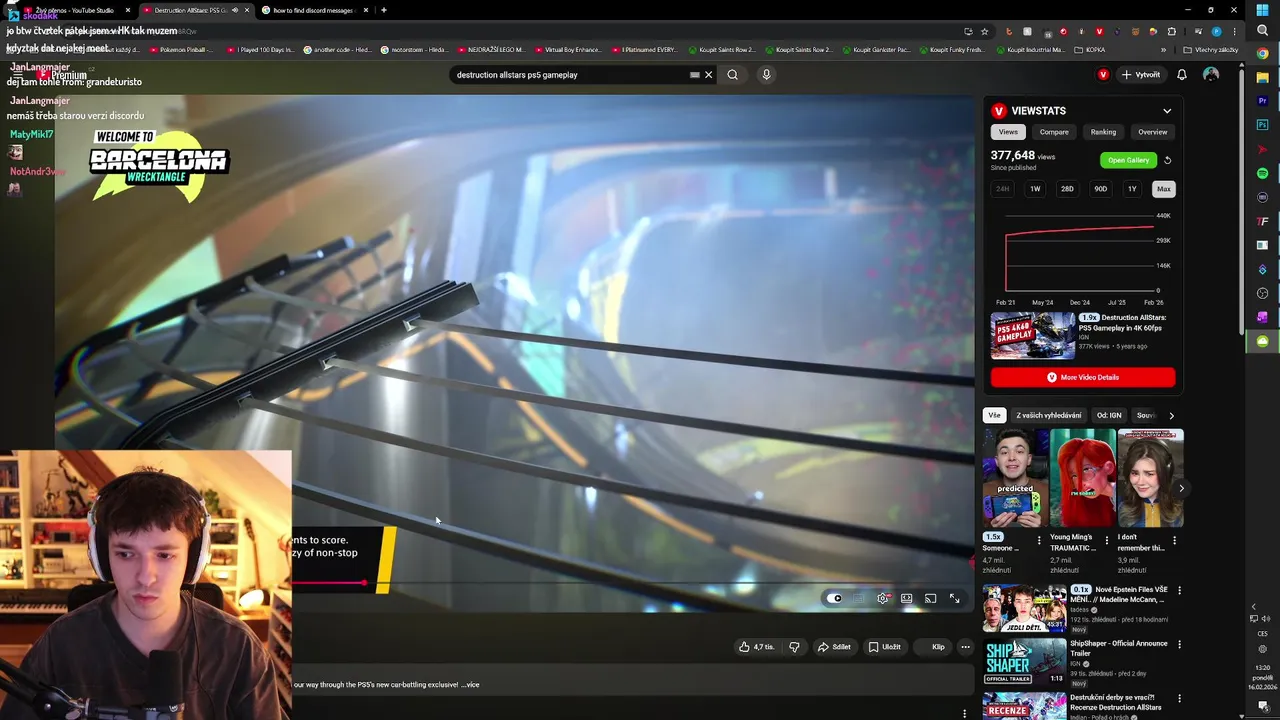Open the PS5 4K60 Gameplay thumbnail
The image size is (1280, 720).
click(1033, 335)
